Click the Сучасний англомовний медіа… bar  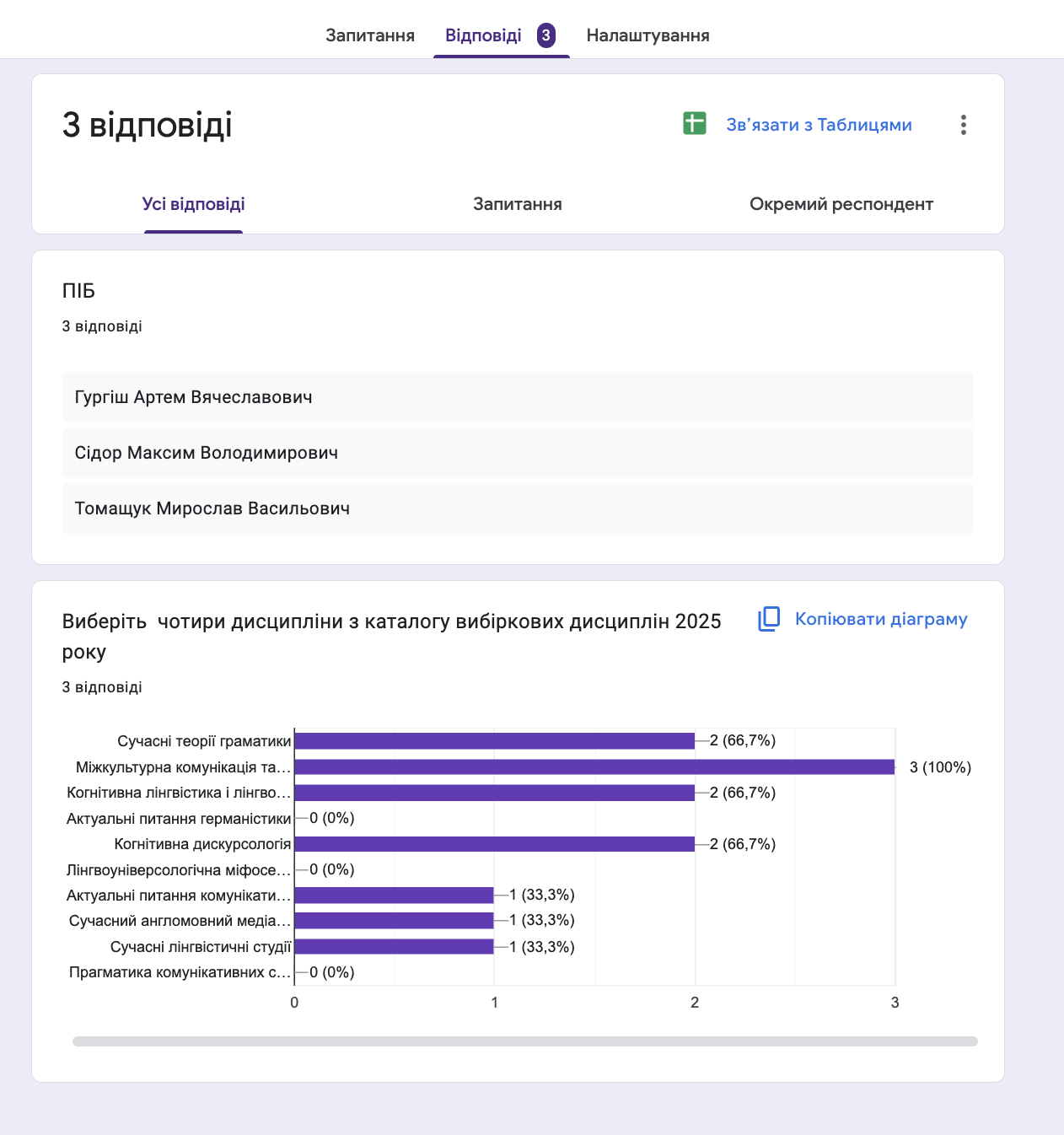coord(394,921)
